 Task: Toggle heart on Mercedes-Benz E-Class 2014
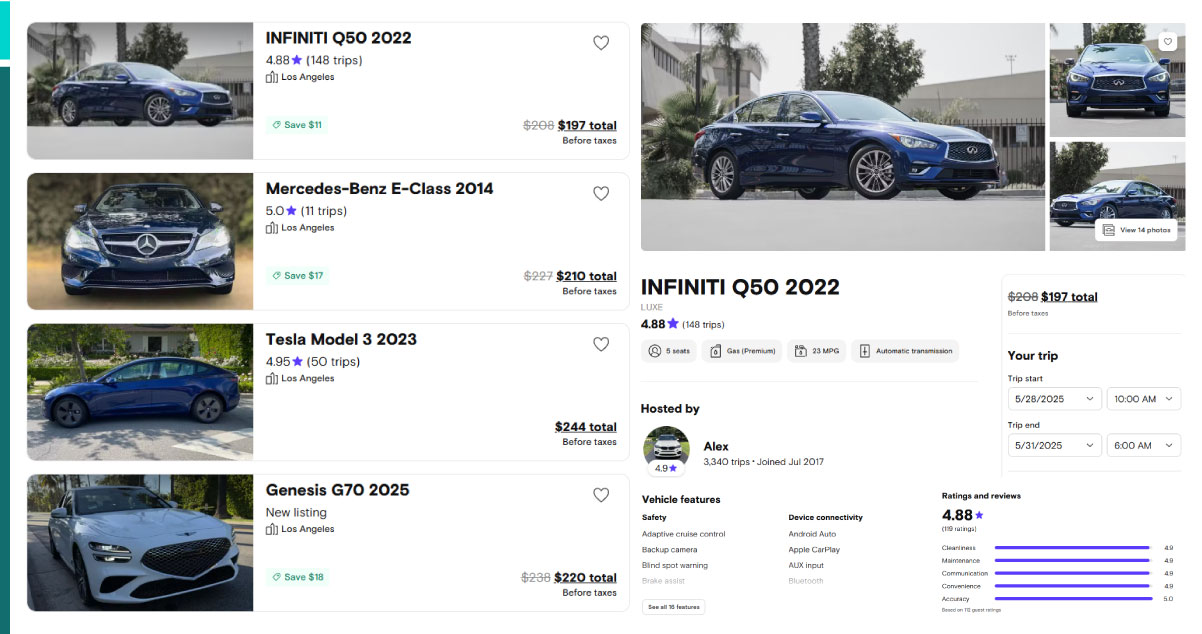[x=601, y=194]
